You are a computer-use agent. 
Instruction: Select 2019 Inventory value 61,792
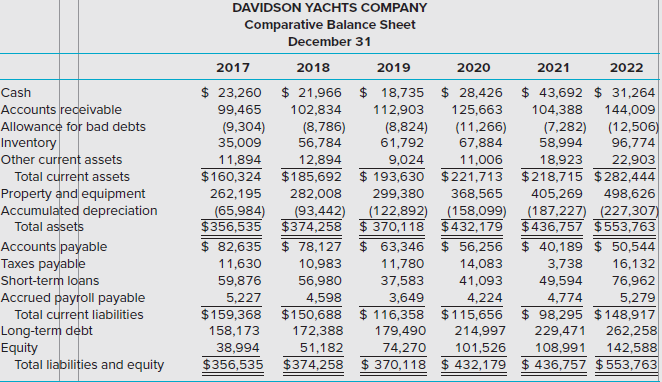click(x=402, y=143)
